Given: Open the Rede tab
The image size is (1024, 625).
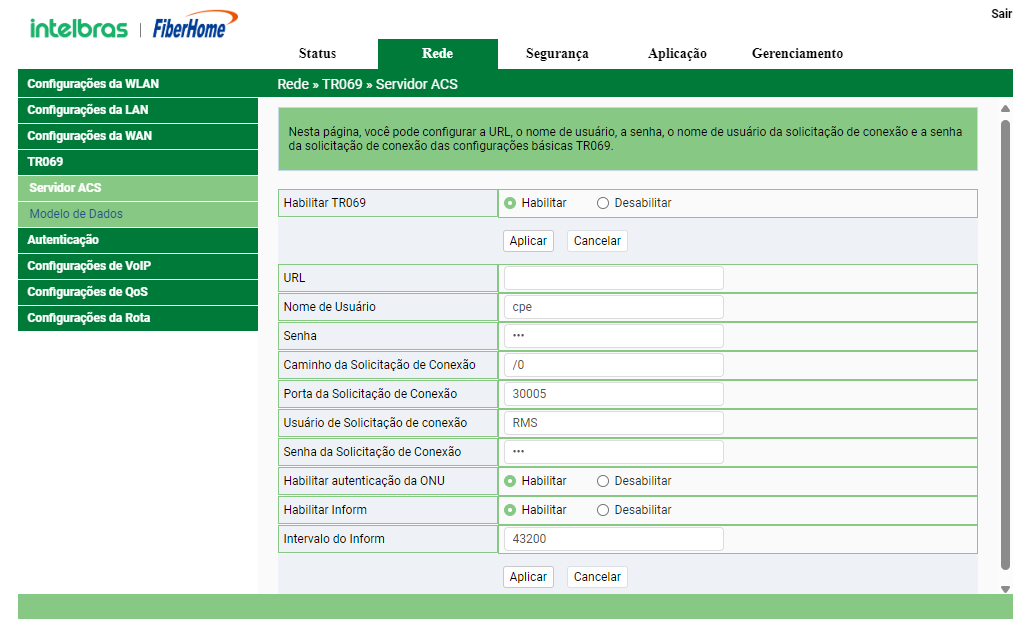Looking at the screenshot, I should coord(438,54).
